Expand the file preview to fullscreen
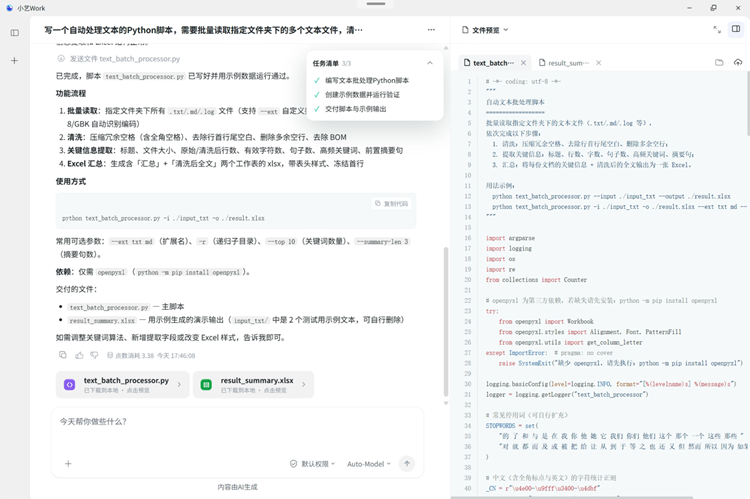 [x=717, y=30]
